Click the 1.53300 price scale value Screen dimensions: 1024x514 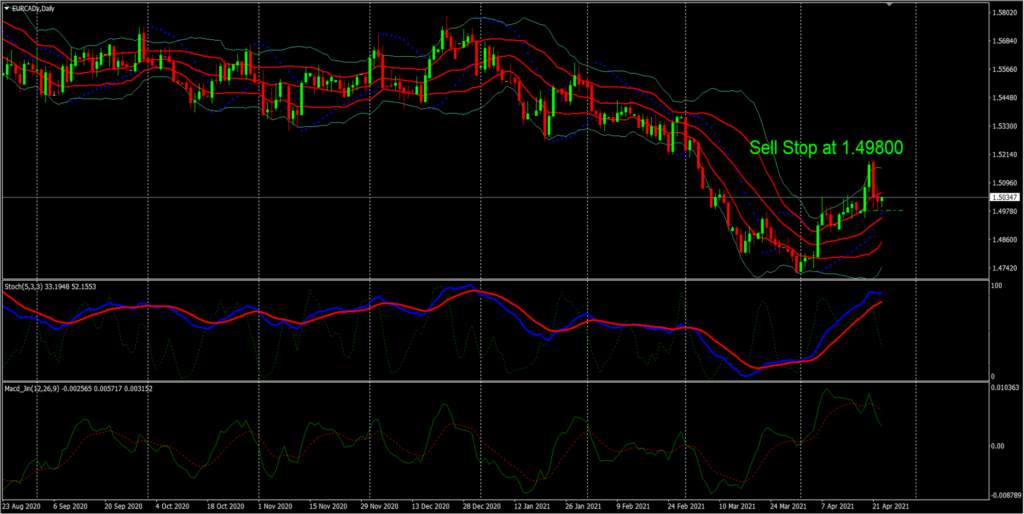pyautogui.click(x=1006, y=127)
